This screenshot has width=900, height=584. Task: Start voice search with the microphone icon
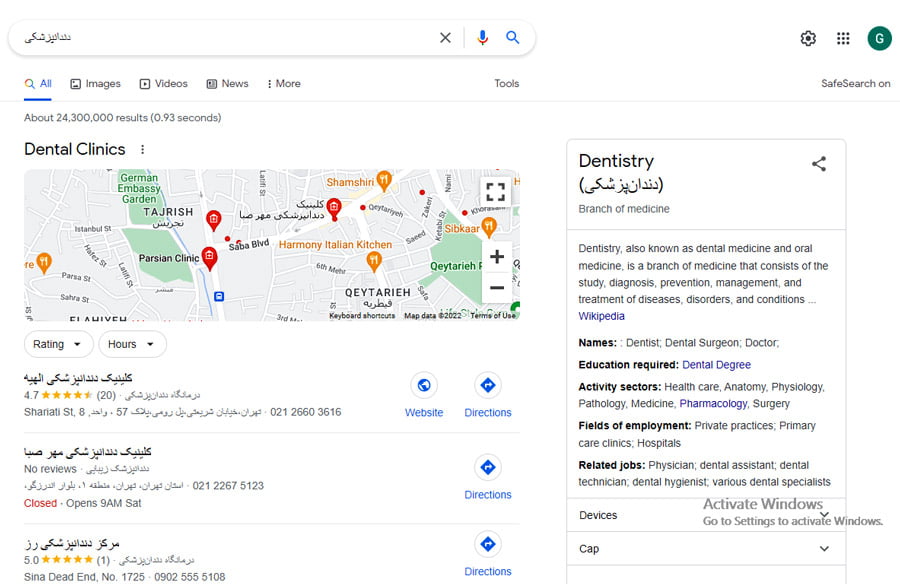point(482,38)
